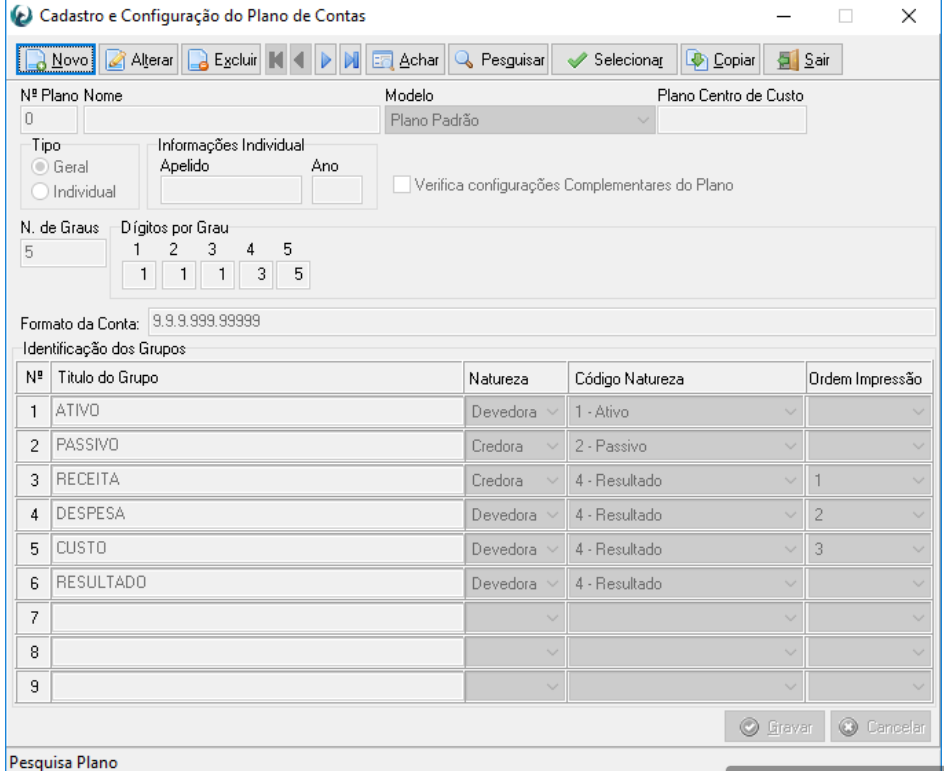
Task: Click the Selecionar checkmark button
Action: (x=615, y=60)
